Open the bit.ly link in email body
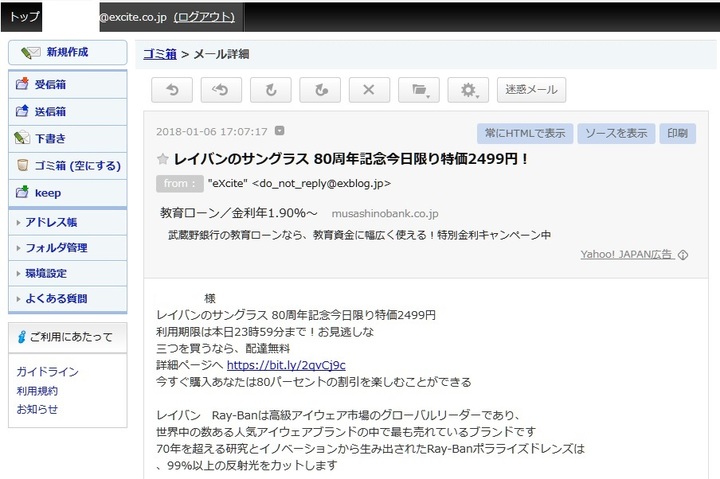Viewport: 720px width, 479px height. click(286, 365)
